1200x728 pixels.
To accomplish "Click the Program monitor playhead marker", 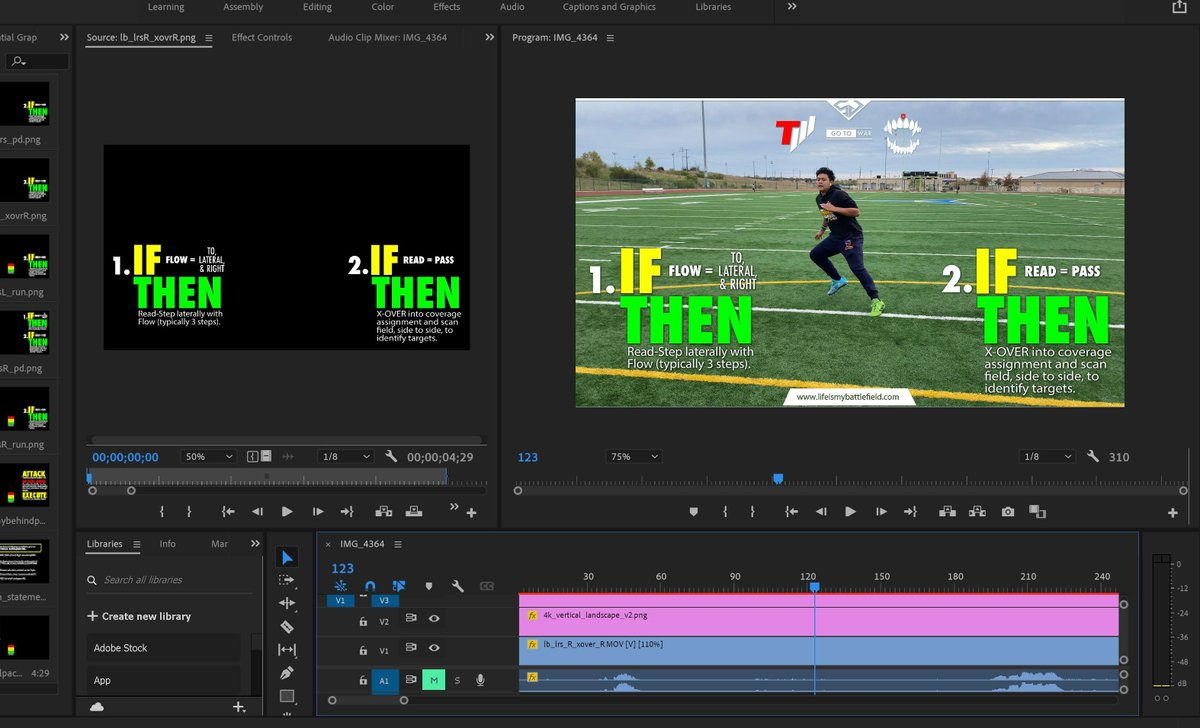I will 778,479.
